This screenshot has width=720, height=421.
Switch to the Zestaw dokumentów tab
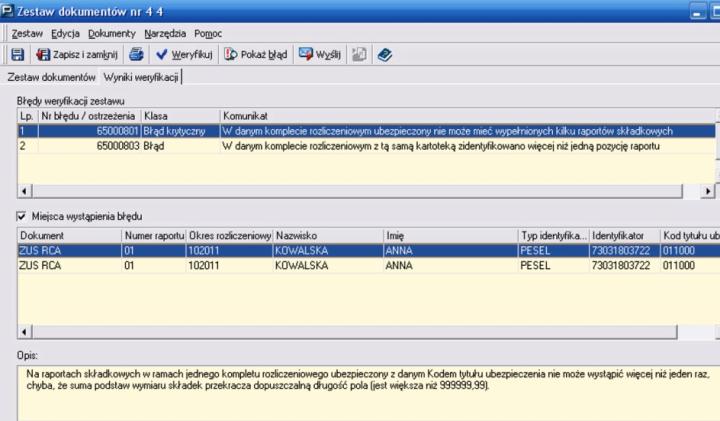click(x=50, y=77)
